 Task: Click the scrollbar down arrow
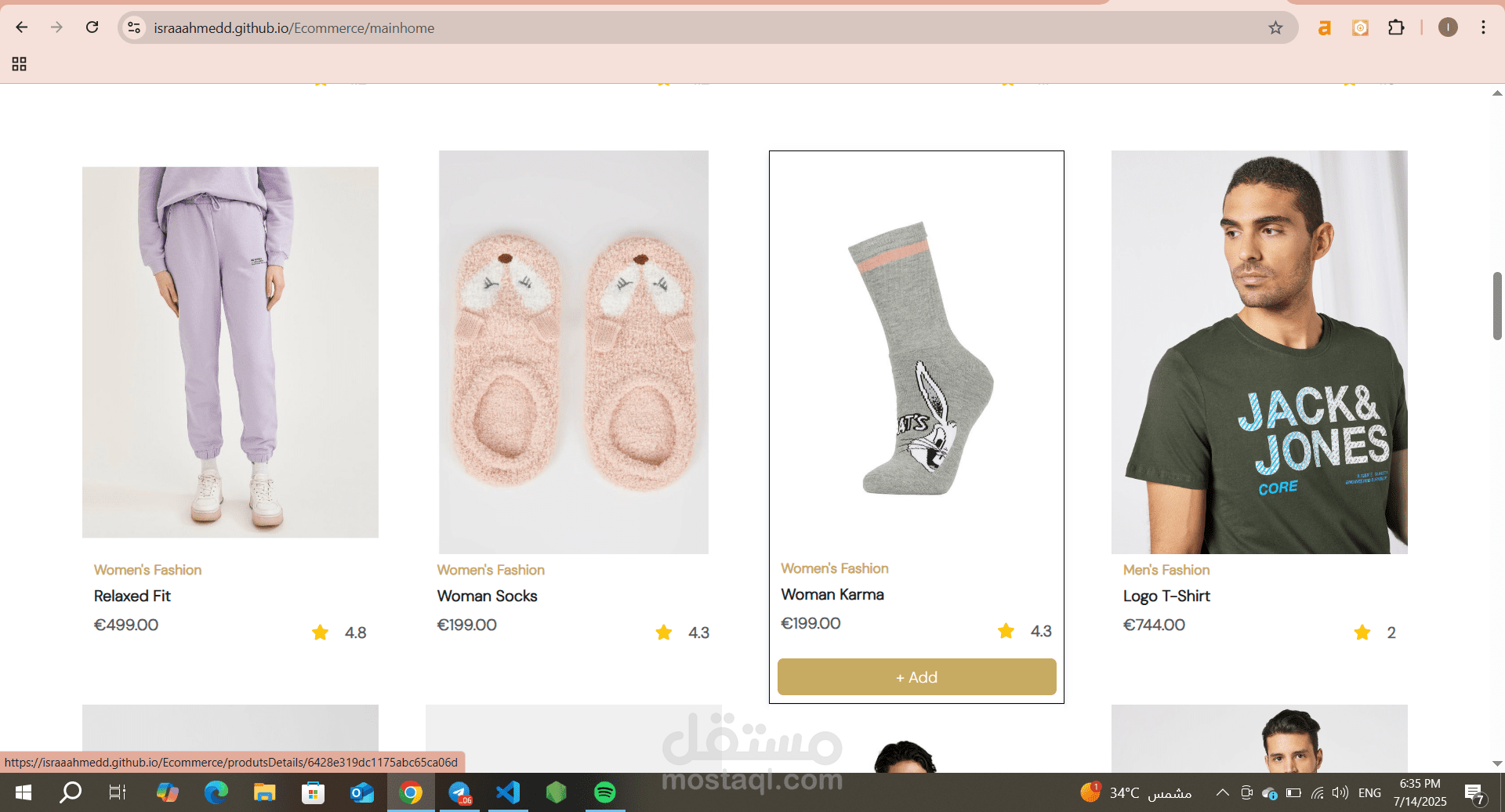(x=1497, y=763)
